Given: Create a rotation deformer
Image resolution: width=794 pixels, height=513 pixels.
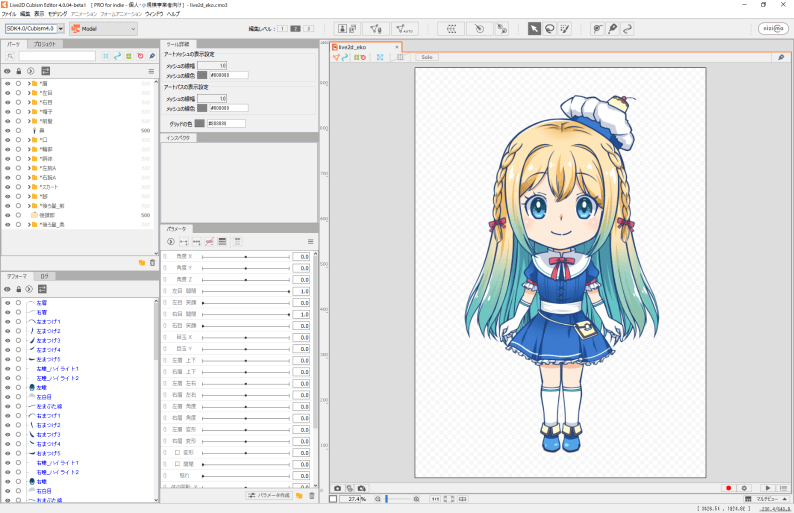Looking at the screenshot, I should [479, 29].
